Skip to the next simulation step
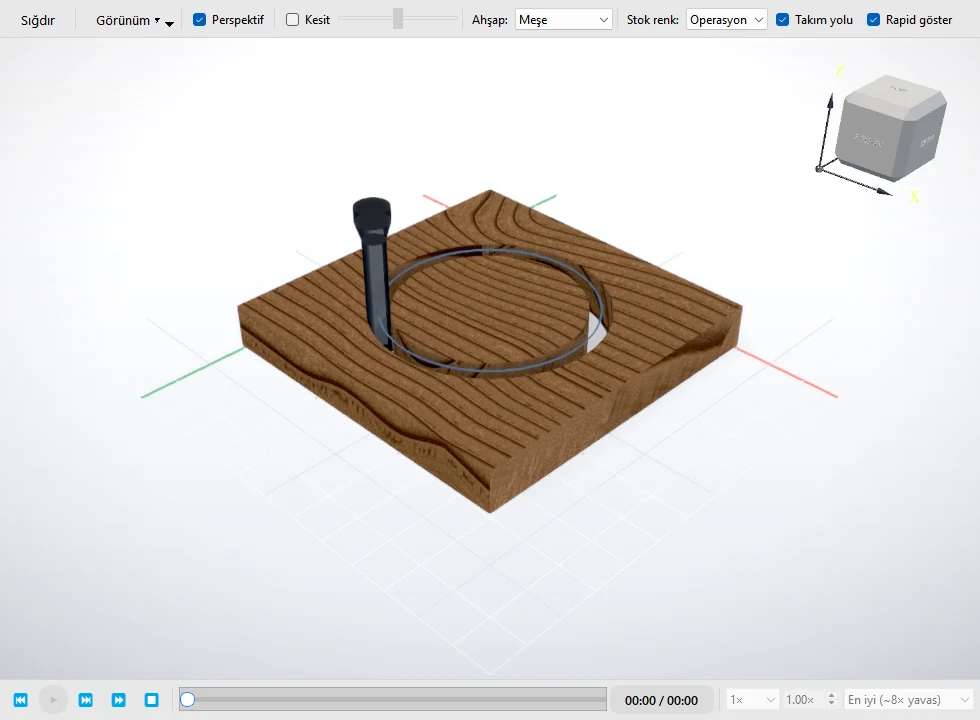980x720 pixels. [x=86, y=700]
